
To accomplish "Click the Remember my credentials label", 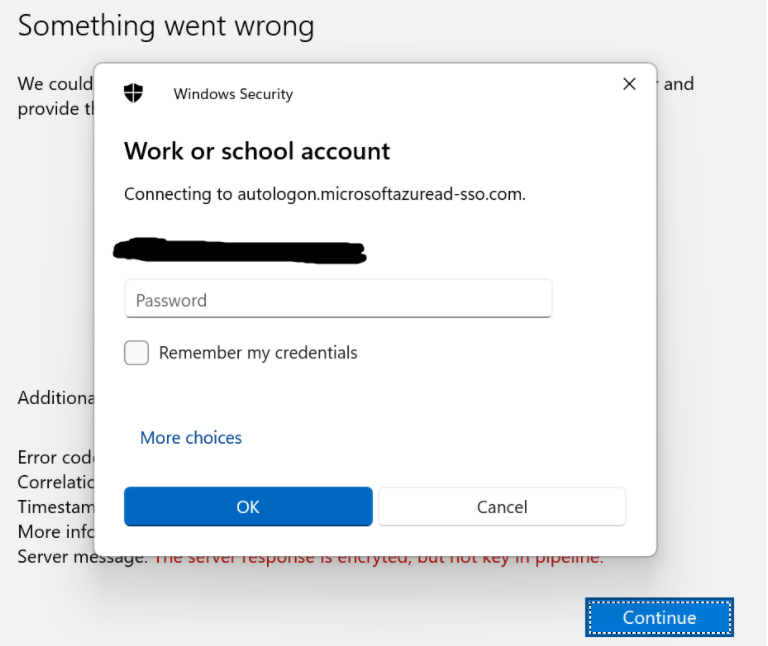I will point(258,353).
